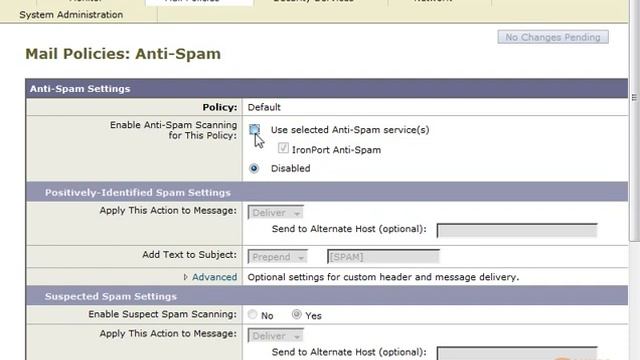The image size is (640, 360).
Task: Select the Disabled radio option
Action: [254, 168]
